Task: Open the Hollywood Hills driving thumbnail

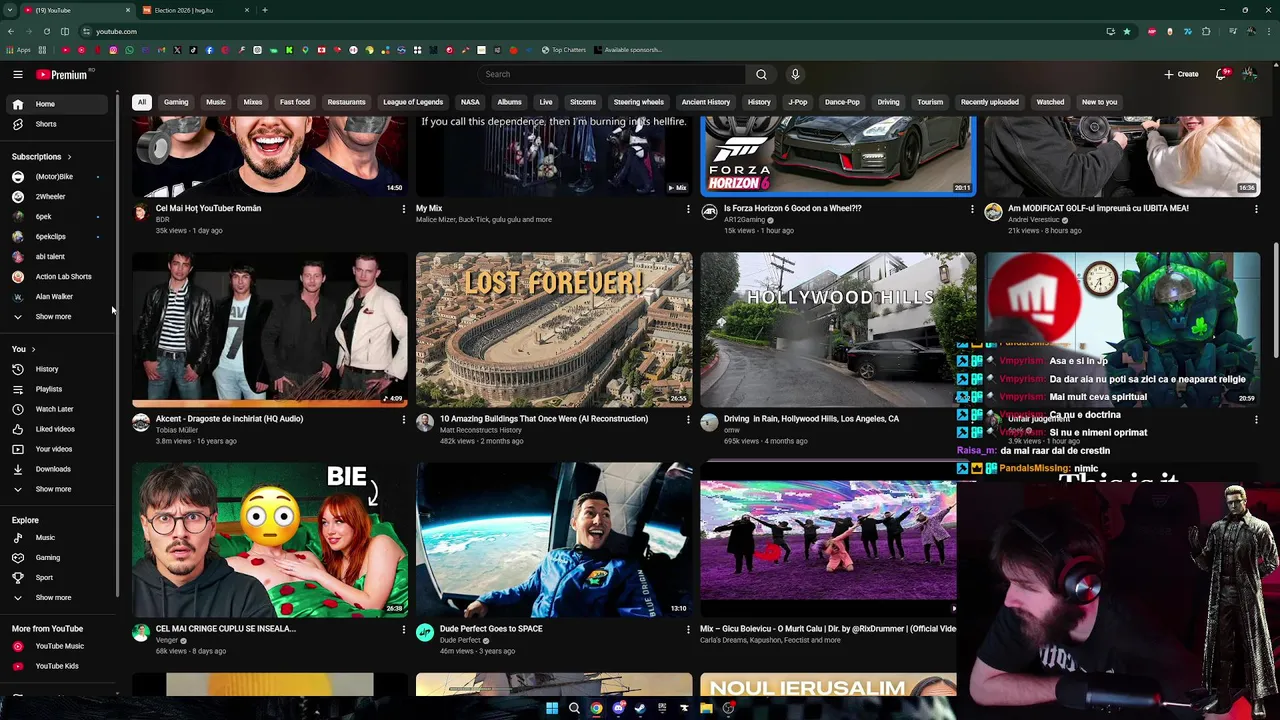Action: pos(838,329)
